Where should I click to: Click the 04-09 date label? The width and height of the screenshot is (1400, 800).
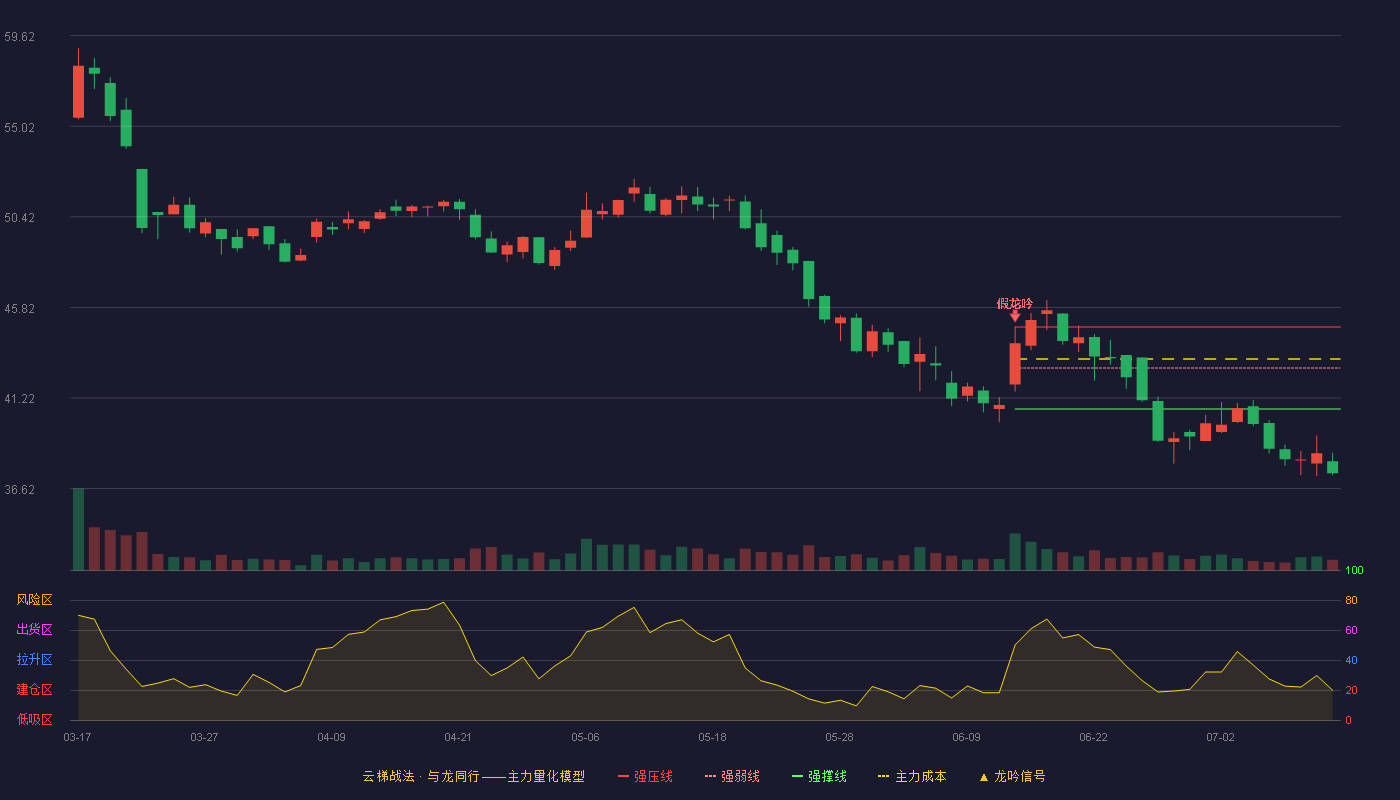[x=331, y=737]
